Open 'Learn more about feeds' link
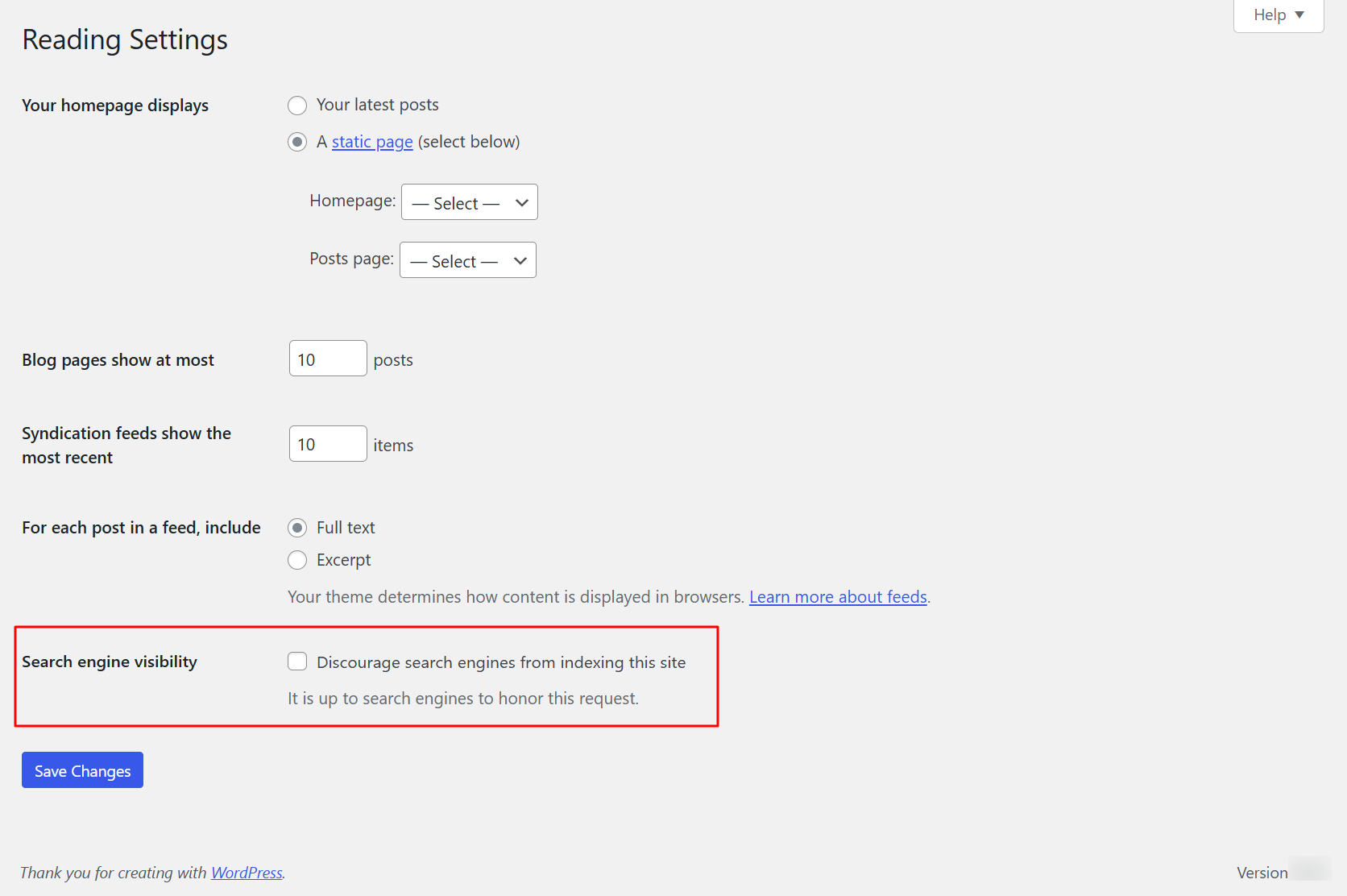Screen dimensions: 1347x896 (x=838, y=597)
